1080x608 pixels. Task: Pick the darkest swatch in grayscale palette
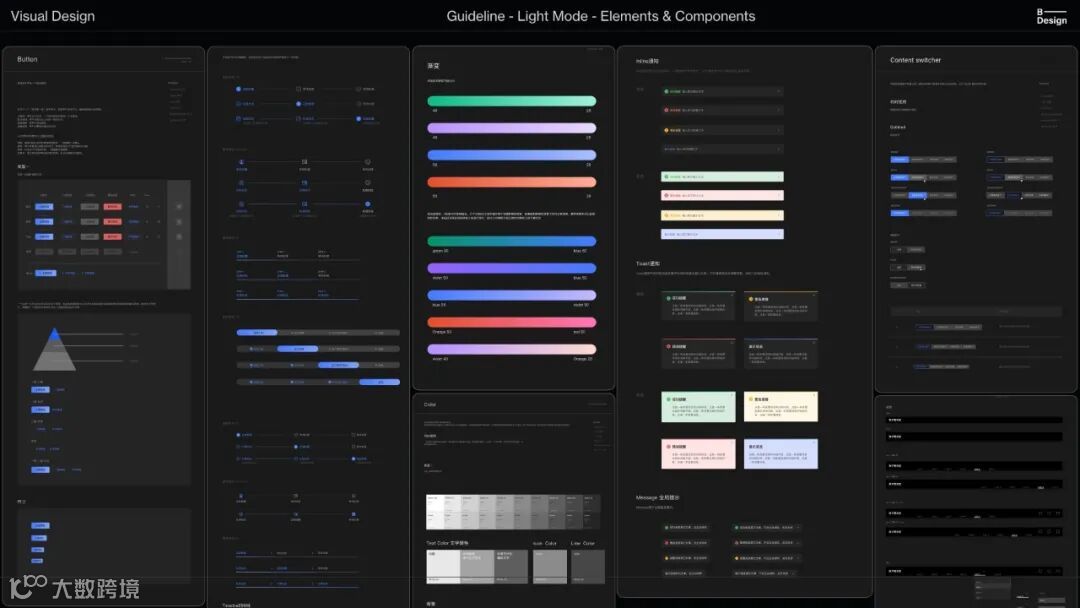(592, 511)
